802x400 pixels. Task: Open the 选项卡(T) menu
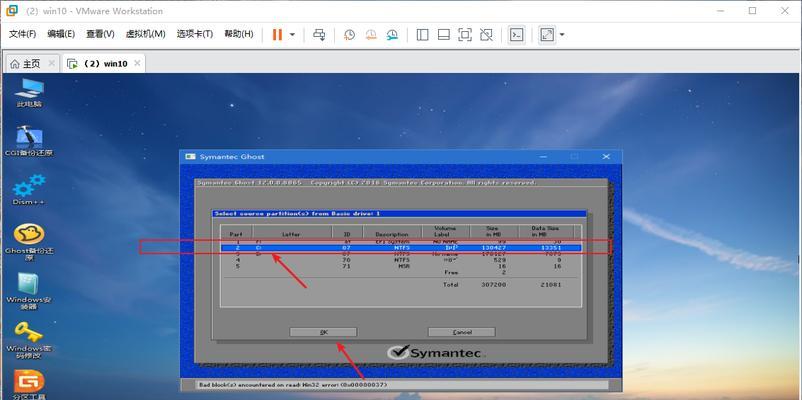[194, 34]
